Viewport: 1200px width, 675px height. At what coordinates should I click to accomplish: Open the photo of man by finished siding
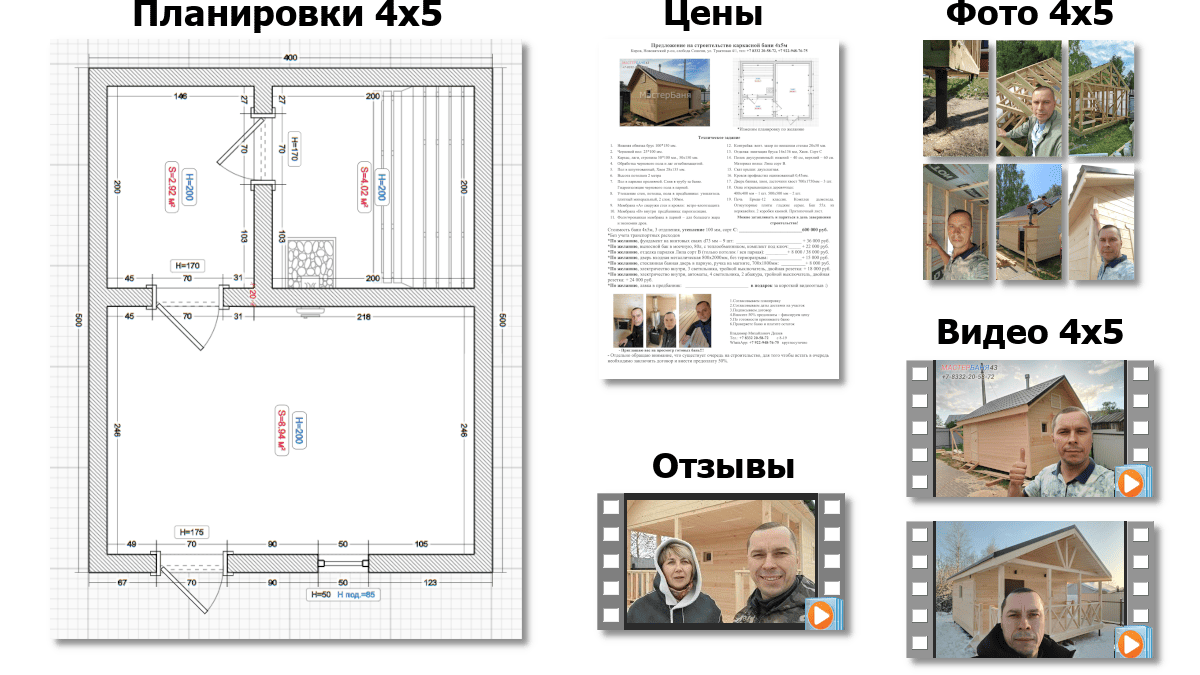pyautogui.click(x=1101, y=222)
